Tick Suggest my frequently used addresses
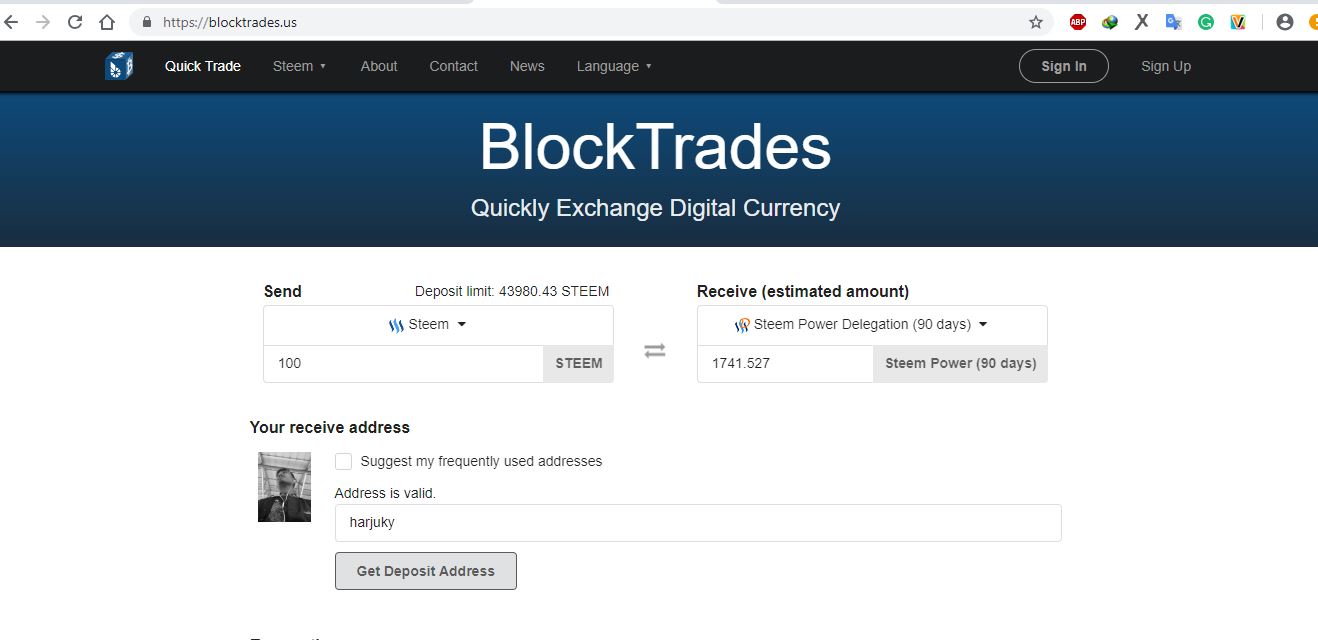 pos(343,461)
